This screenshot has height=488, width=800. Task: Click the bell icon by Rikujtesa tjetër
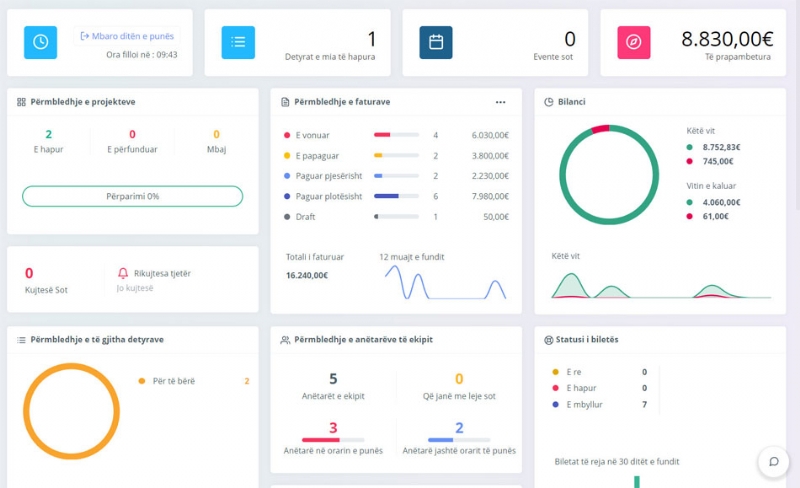tap(123, 273)
